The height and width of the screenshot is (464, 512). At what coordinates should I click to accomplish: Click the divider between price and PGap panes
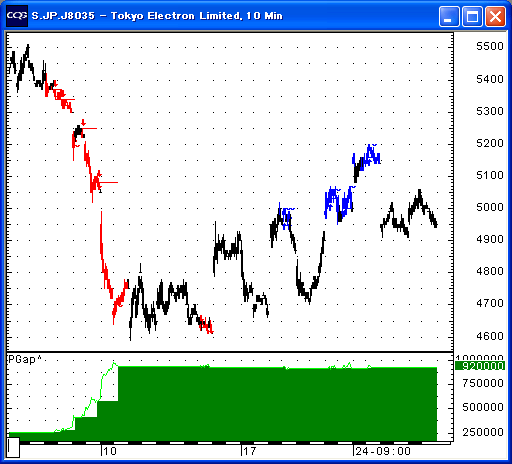(x=230, y=352)
